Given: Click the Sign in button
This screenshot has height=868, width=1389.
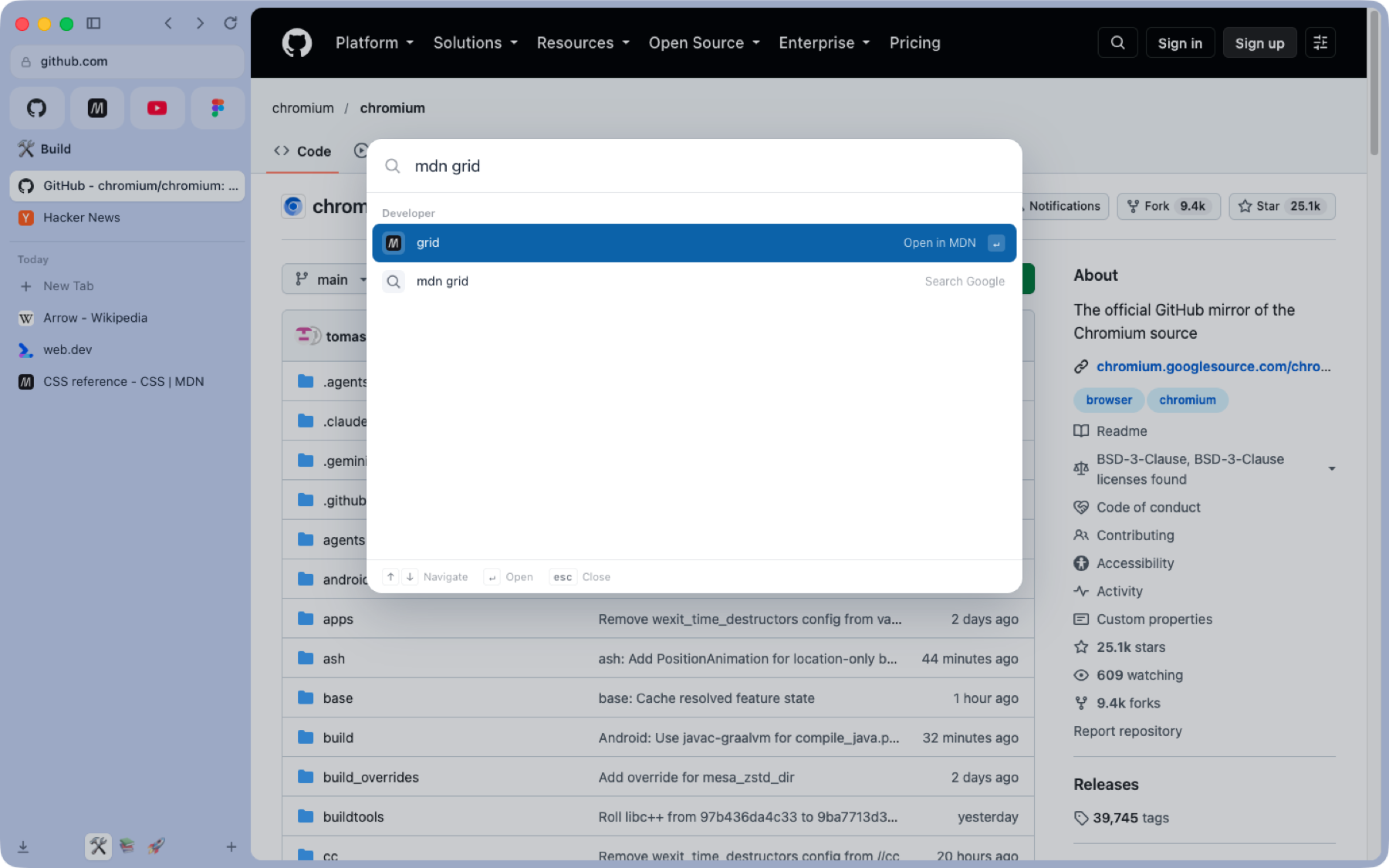Looking at the screenshot, I should pos(1180,42).
